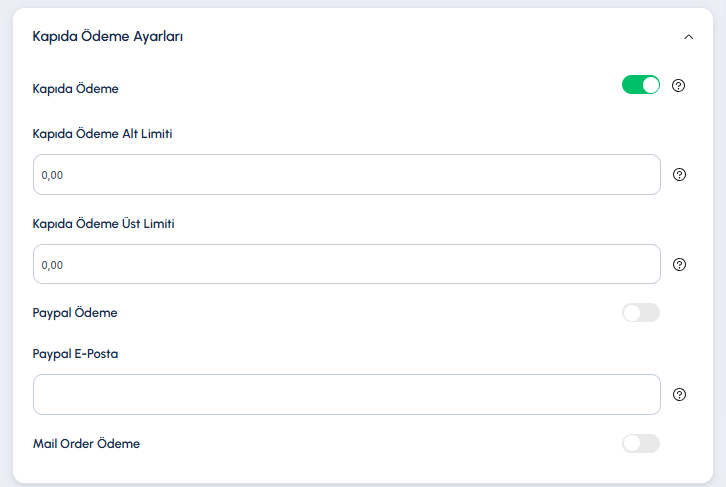Click into the Paypal E-Posta text box

click(347, 394)
